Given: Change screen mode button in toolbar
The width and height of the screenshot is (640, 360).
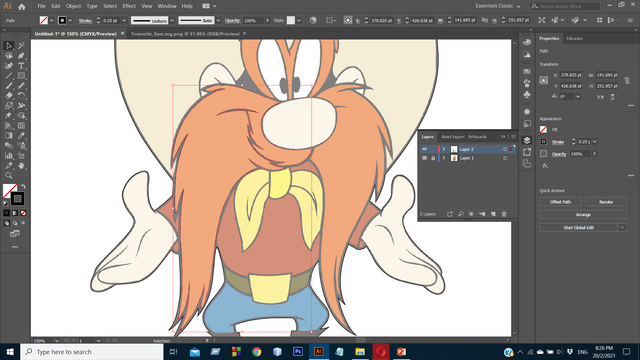Looking at the screenshot, I should pyautogui.click(x=15, y=234).
